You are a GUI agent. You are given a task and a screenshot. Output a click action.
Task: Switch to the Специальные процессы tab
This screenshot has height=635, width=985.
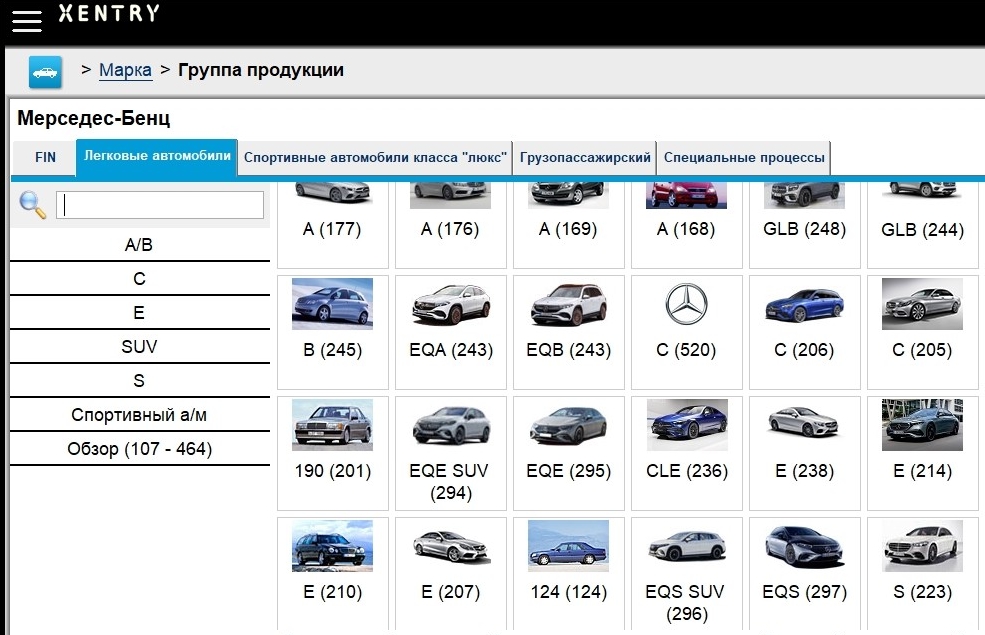pyautogui.click(x=744, y=158)
